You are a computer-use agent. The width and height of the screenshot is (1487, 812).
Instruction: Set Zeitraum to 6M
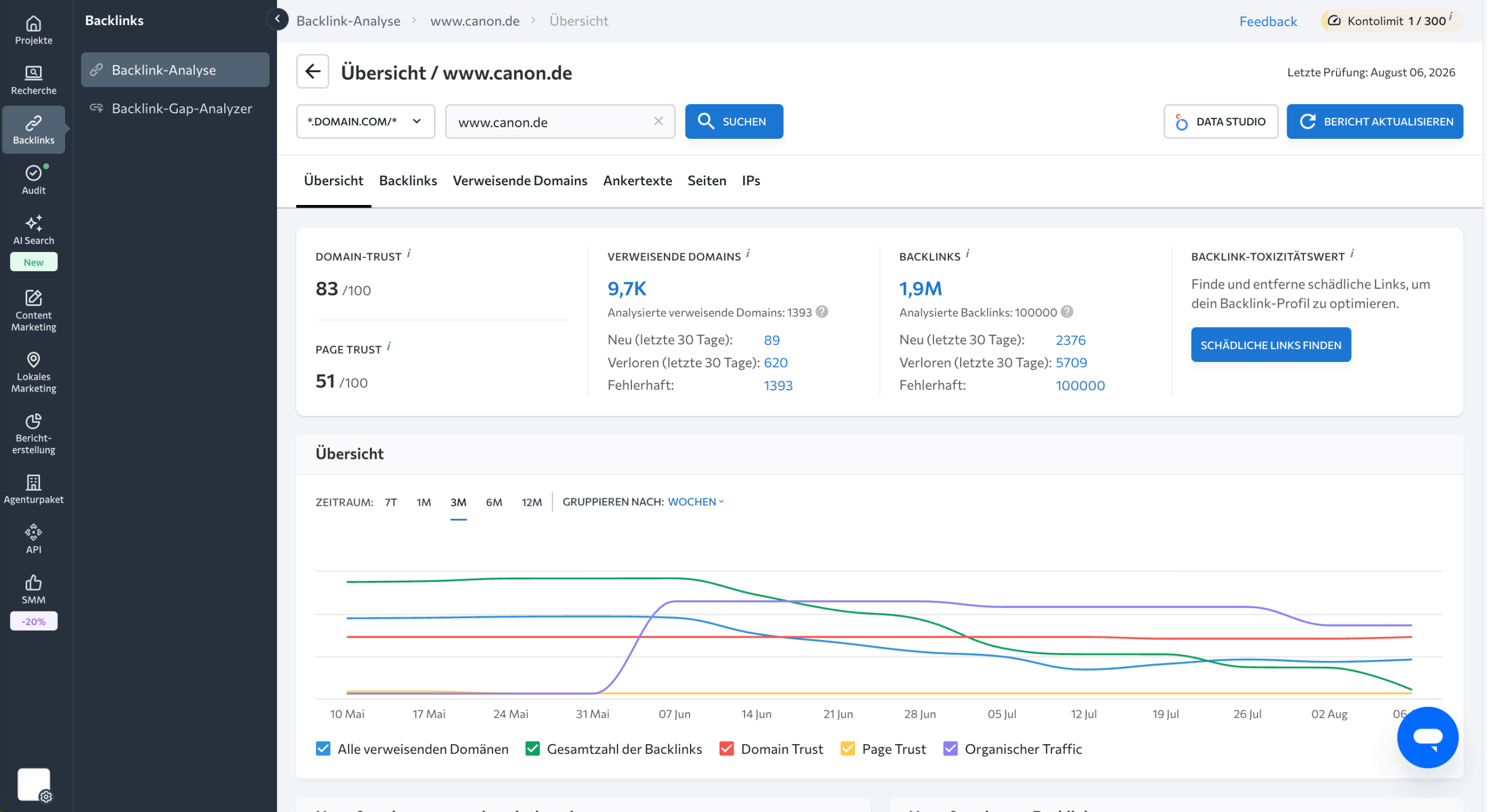[494, 502]
